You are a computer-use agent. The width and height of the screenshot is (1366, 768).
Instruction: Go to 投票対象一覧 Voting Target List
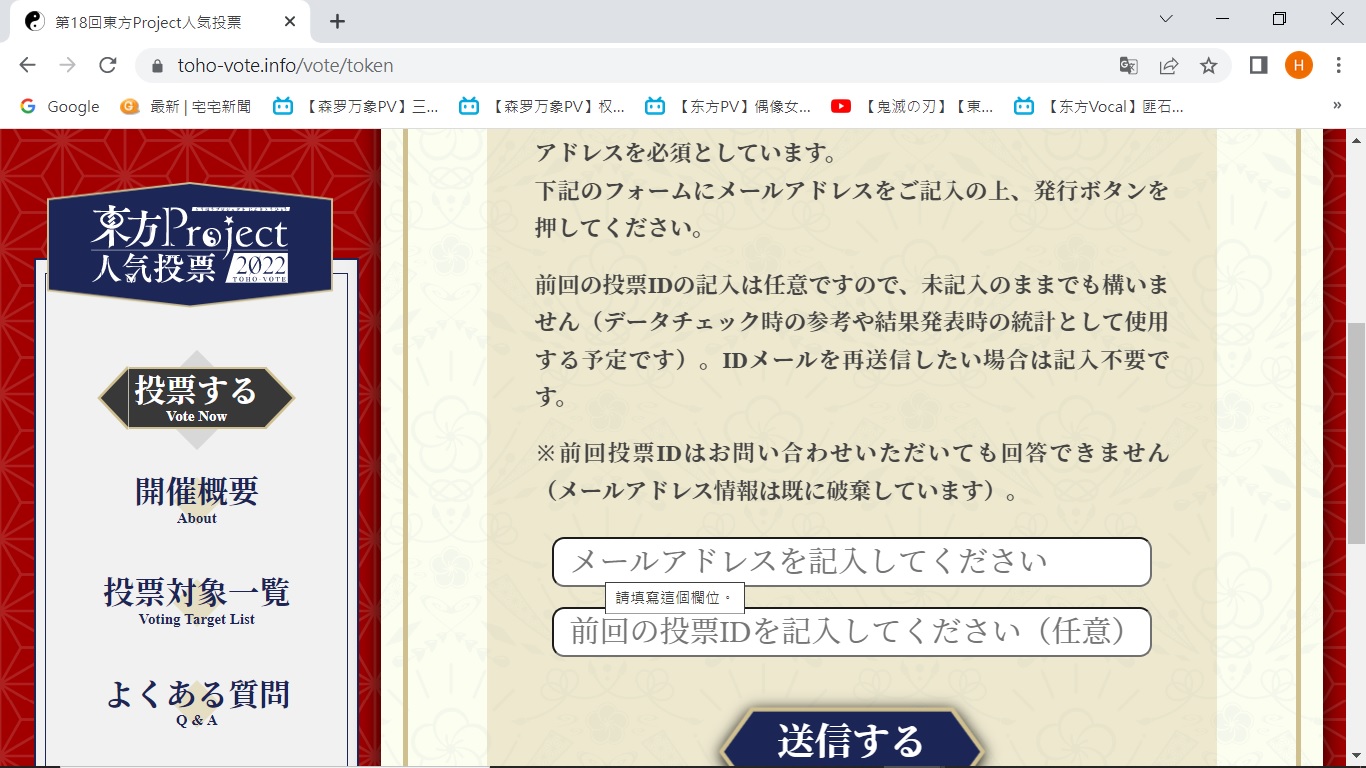coord(196,600)
